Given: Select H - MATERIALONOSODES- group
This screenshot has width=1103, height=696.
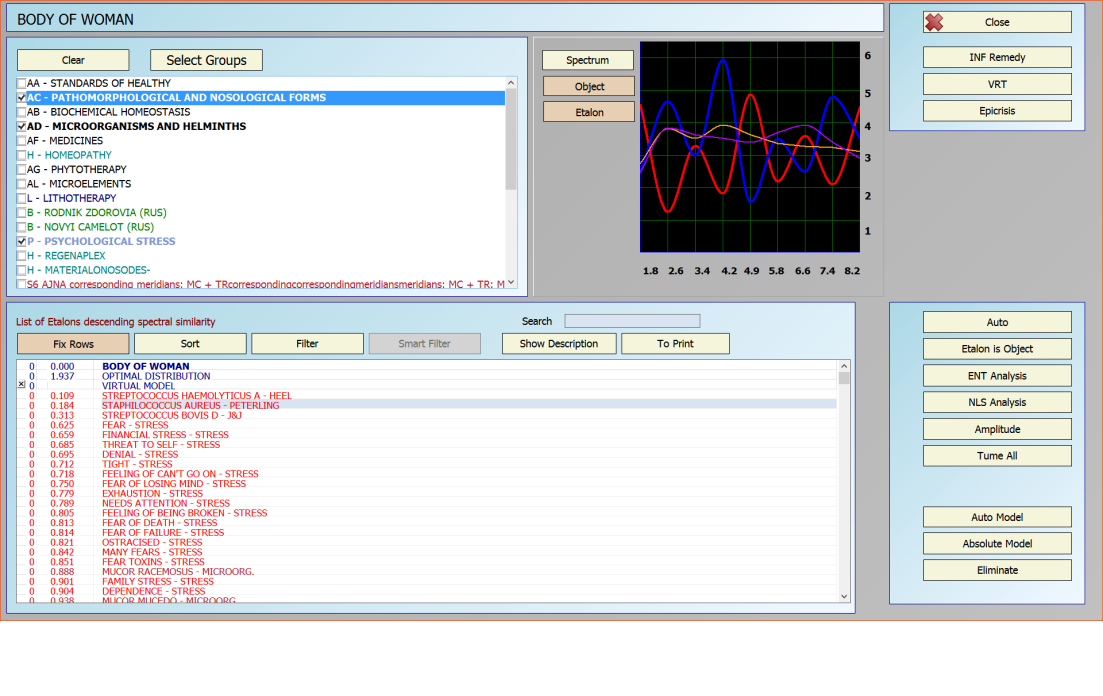Looking at the screenshot, I should (261, 270).
